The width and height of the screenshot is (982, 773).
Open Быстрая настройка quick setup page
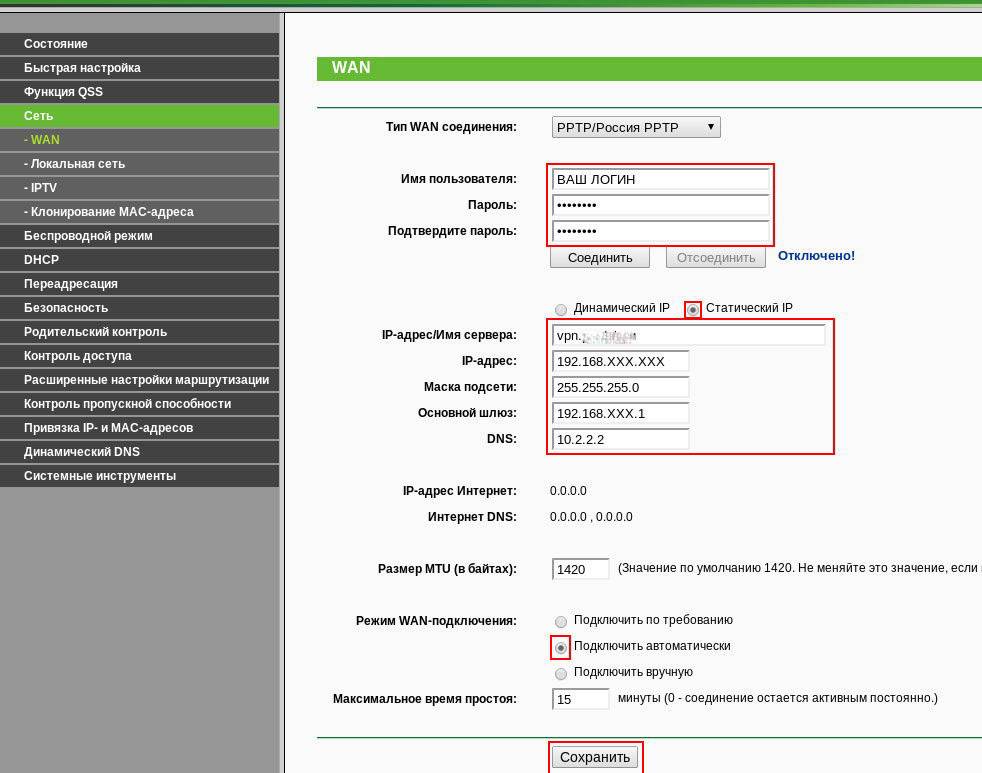click(x=139, y=68)
